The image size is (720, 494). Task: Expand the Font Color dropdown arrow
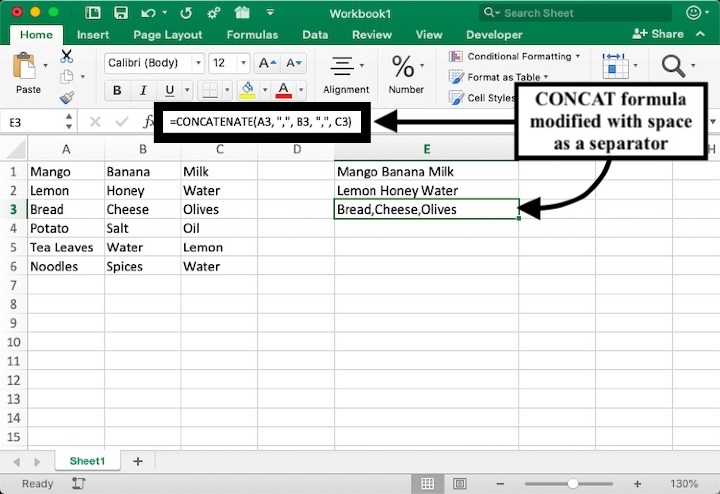[x=301, y=90]
